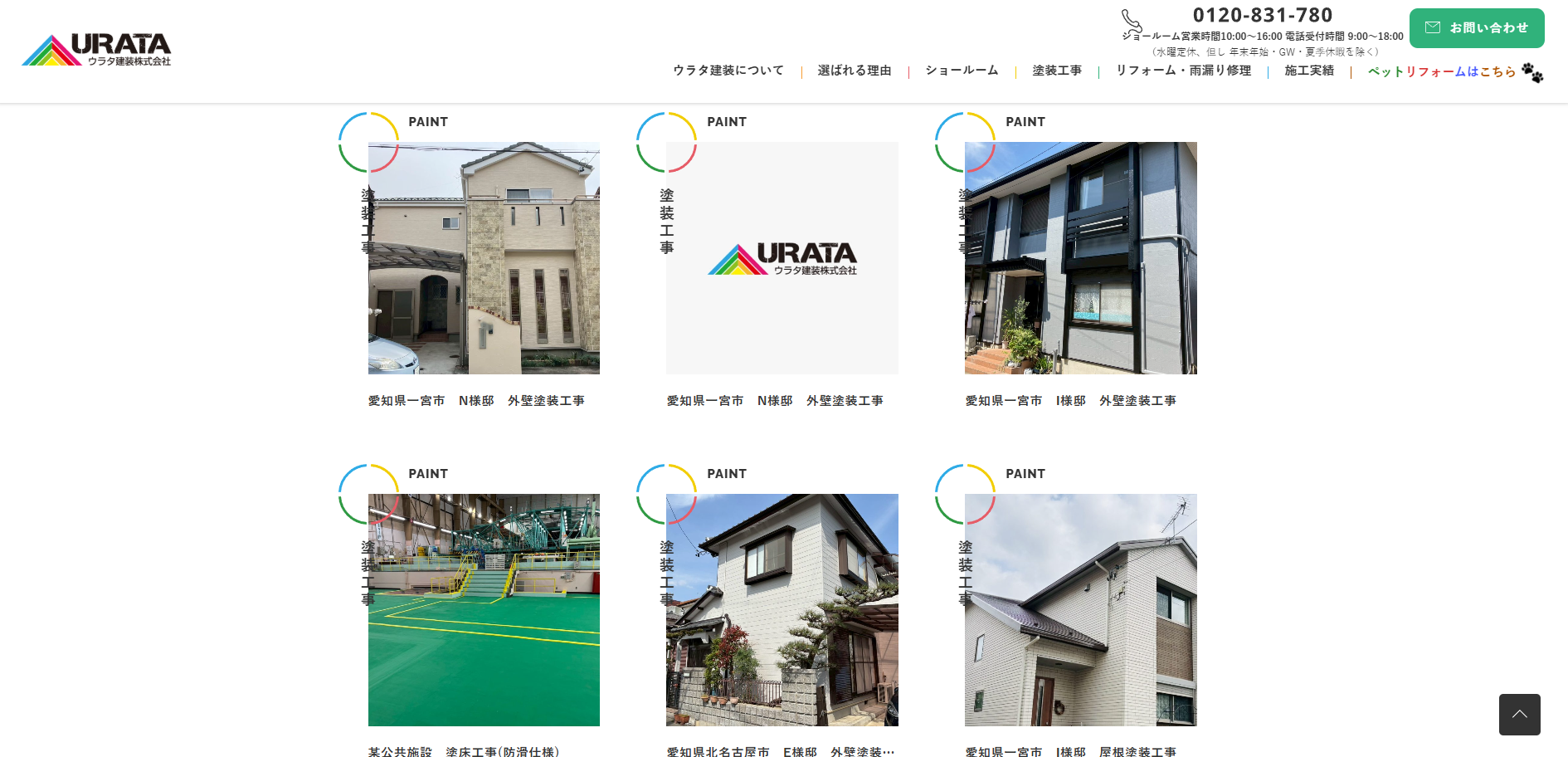Click 愛知県一宮市 I様邸 外壁塗装工事 title

(1071, 401)
